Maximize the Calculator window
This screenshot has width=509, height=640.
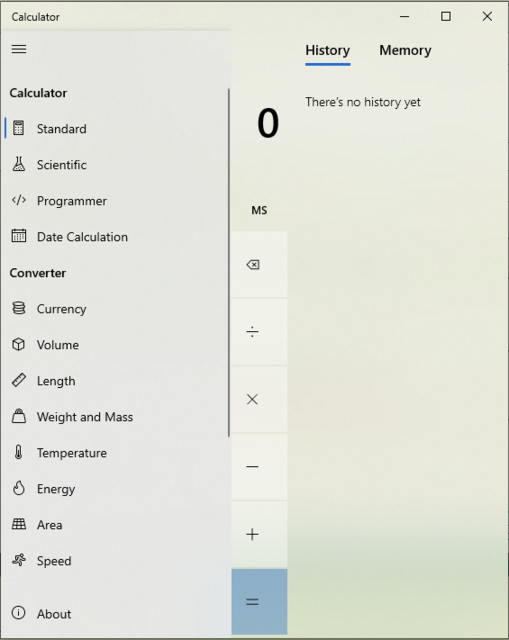[x=446, y=16]
